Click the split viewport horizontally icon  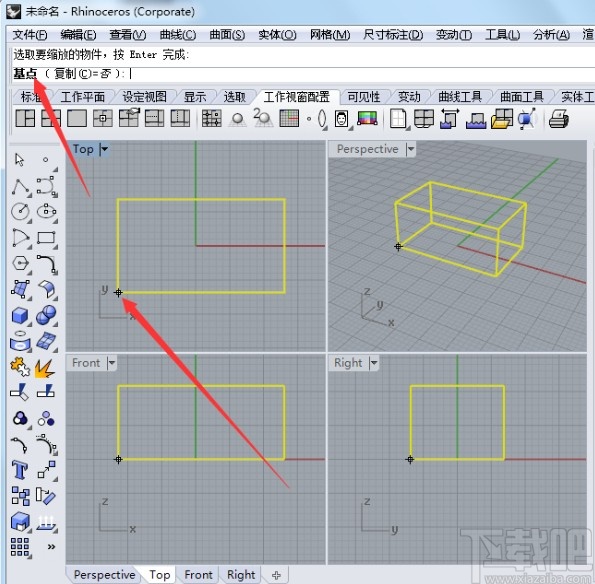[155, 118]
